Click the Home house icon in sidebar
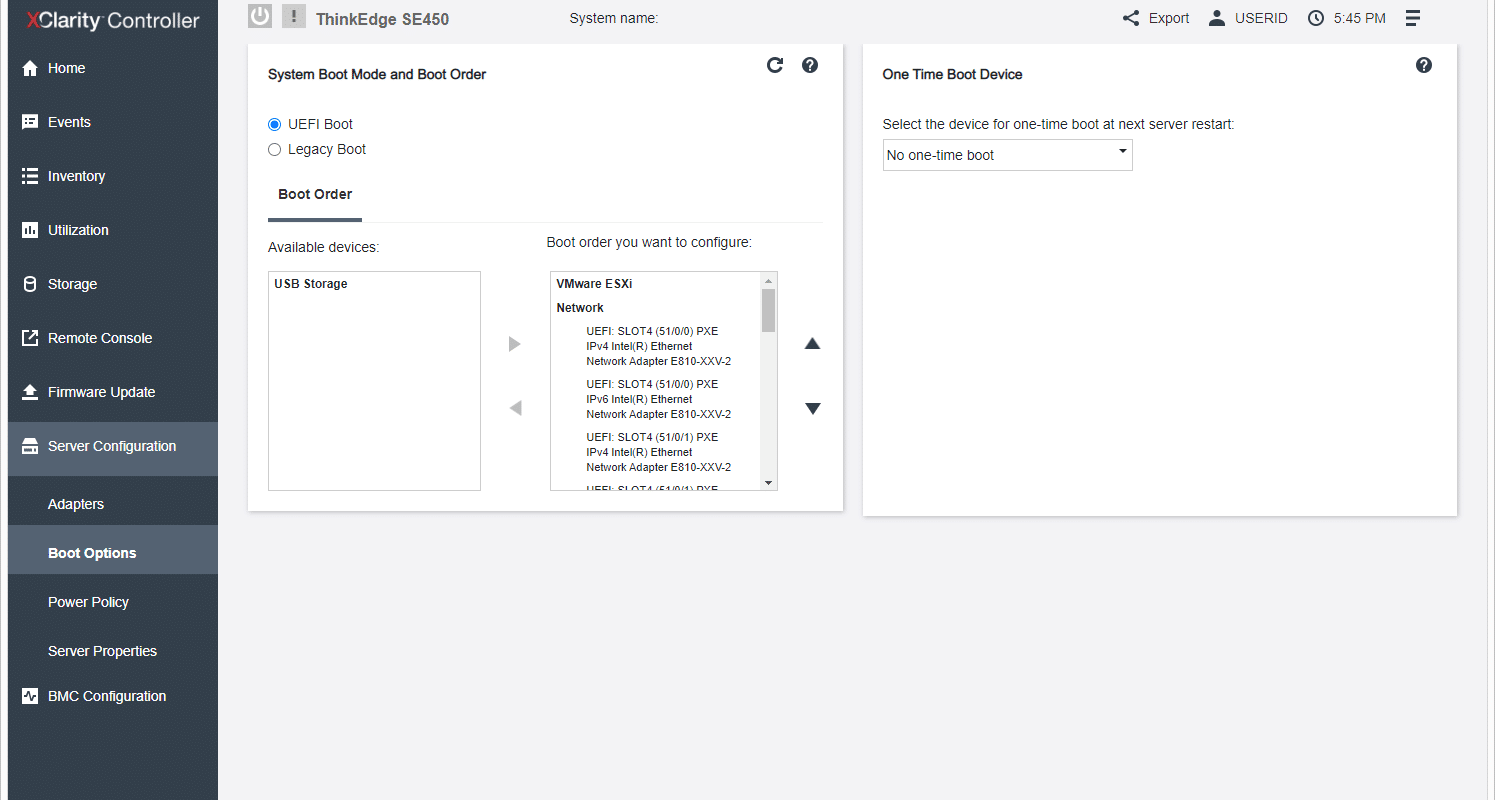This screenshot has width=1495, height=800. click(30, 68)
